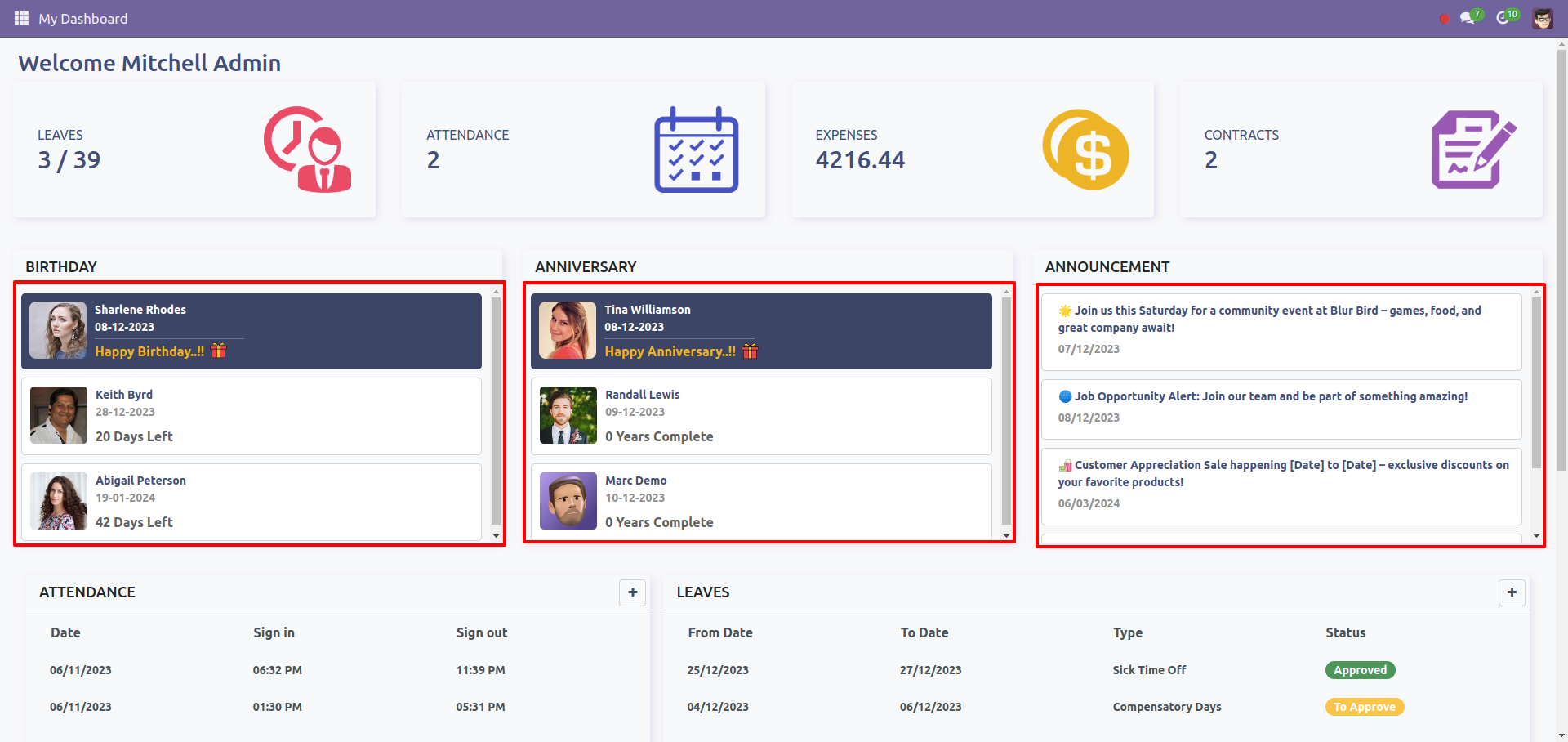Click the main page vertical scrollbar

coord(1561,260)
